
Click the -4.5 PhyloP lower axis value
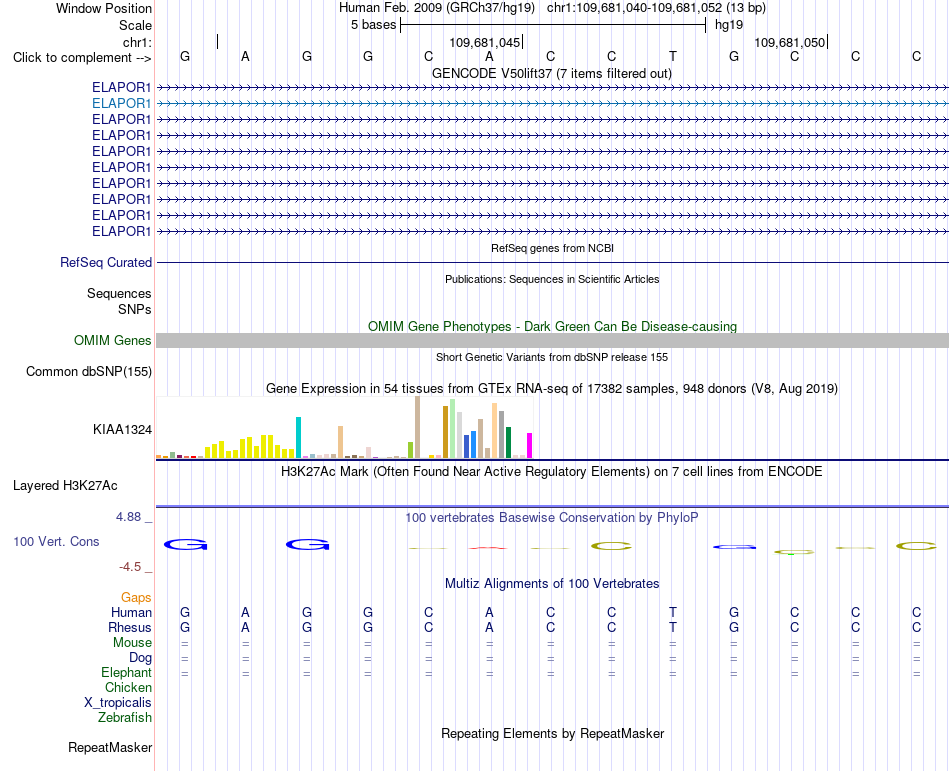click(x=130, y=567)
